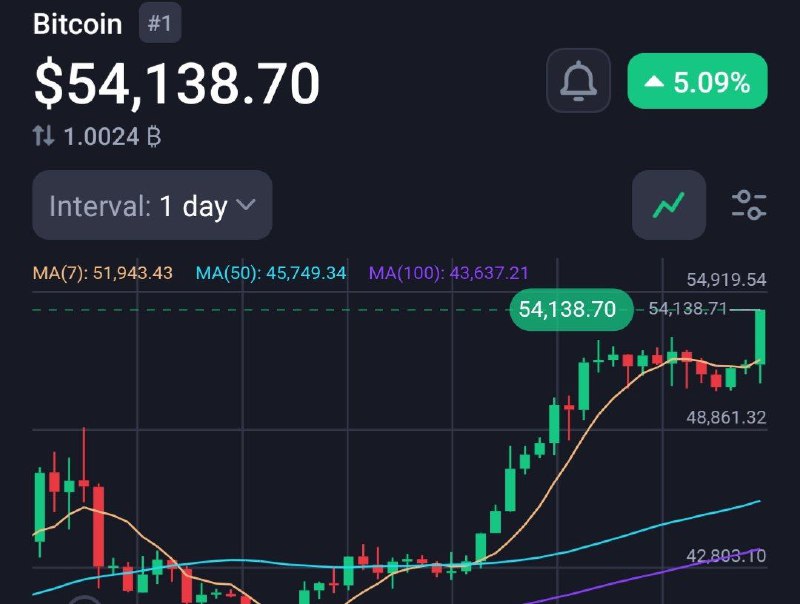The width and height of the screenshot is (800, 604).
Task: Click the 48,861.32 axis label
Action: [726, 418]
